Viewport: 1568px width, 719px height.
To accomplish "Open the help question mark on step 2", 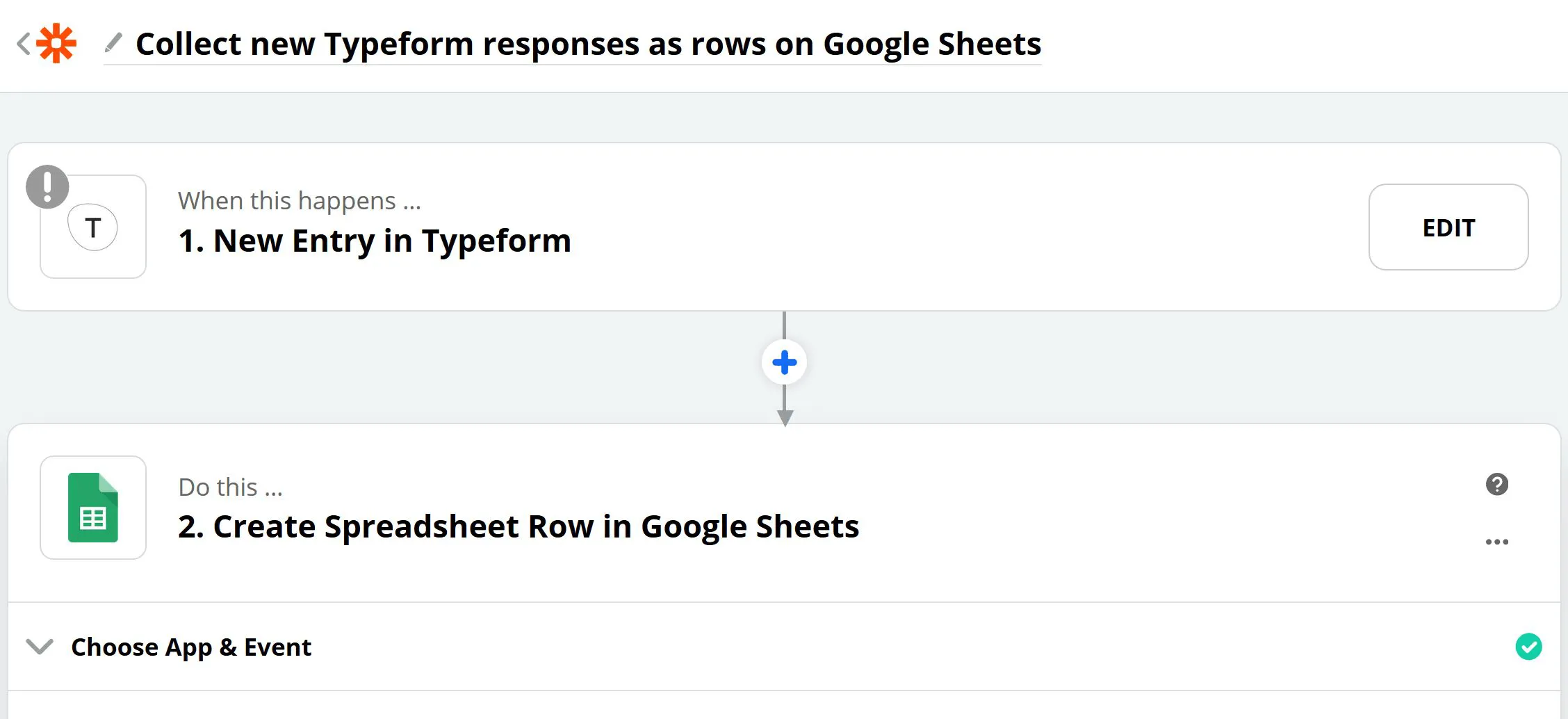I will (1497, 485).
